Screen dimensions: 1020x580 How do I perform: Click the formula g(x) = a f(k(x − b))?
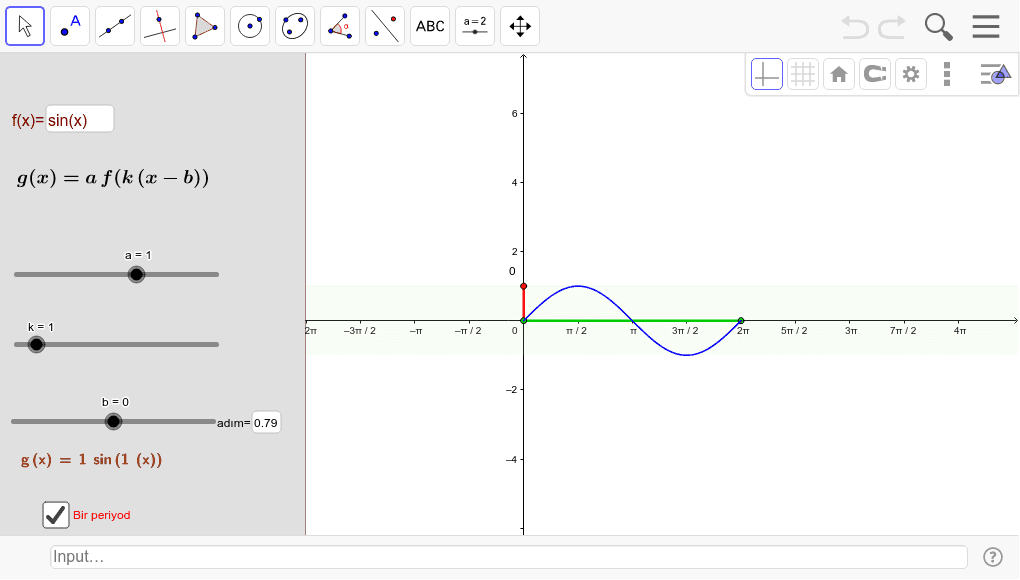(113, 178)
